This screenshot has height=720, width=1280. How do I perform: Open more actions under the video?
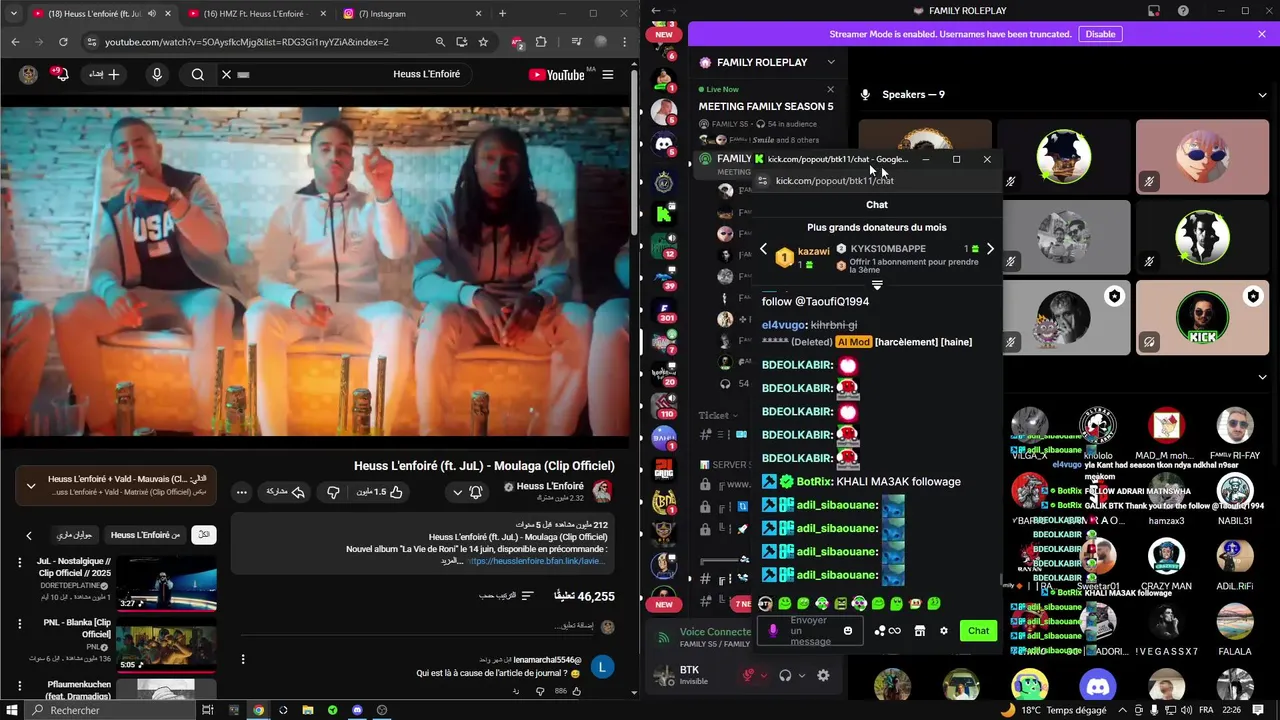point(241,492)
